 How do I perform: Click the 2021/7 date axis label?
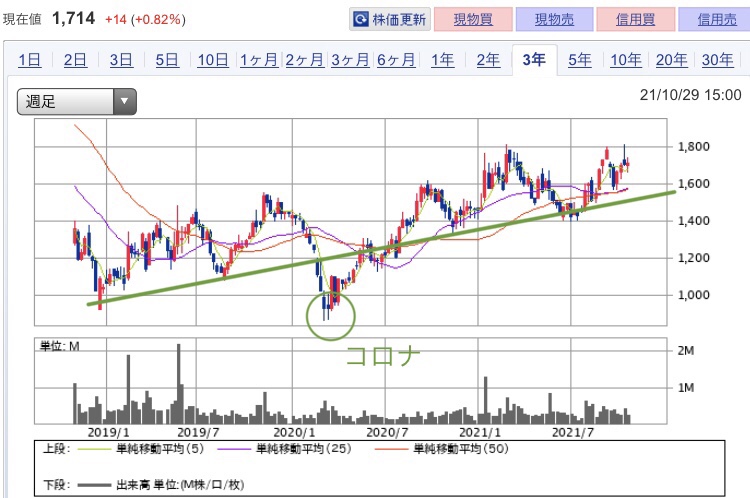573,432
